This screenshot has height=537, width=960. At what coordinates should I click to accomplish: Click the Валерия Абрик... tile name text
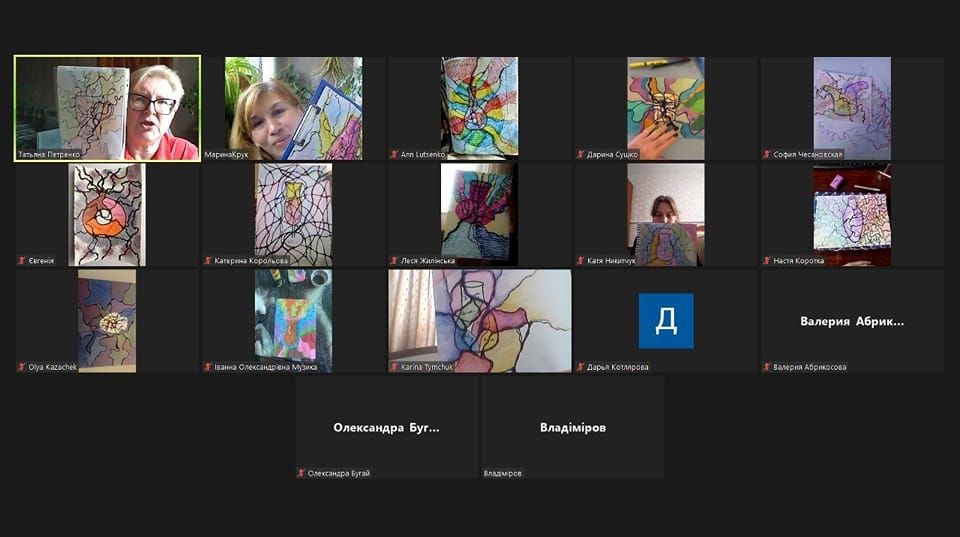[852, 322]
